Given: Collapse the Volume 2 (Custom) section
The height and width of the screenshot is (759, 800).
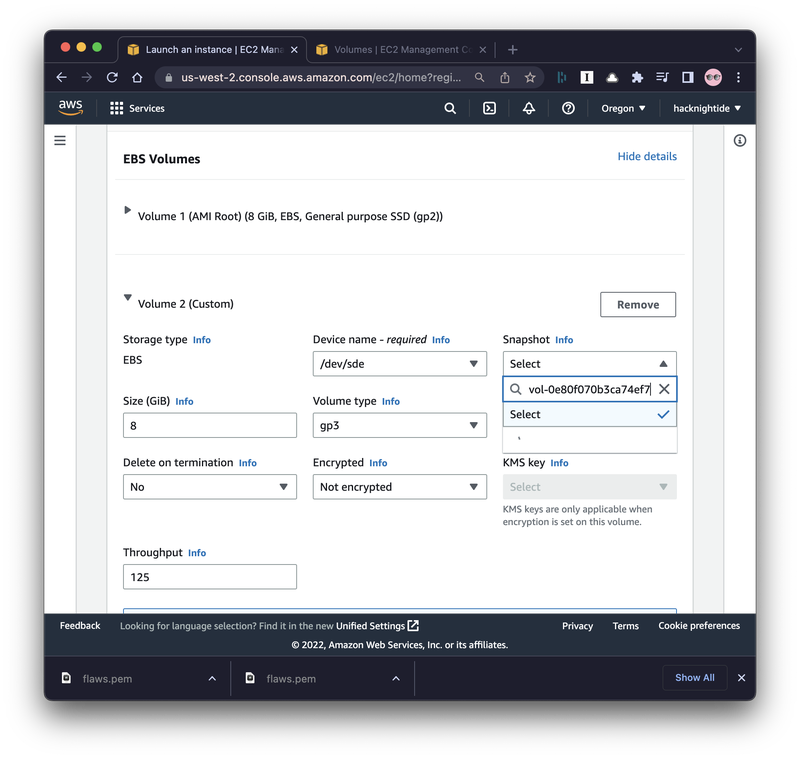Looking at the screenshot, I should 128,297.
